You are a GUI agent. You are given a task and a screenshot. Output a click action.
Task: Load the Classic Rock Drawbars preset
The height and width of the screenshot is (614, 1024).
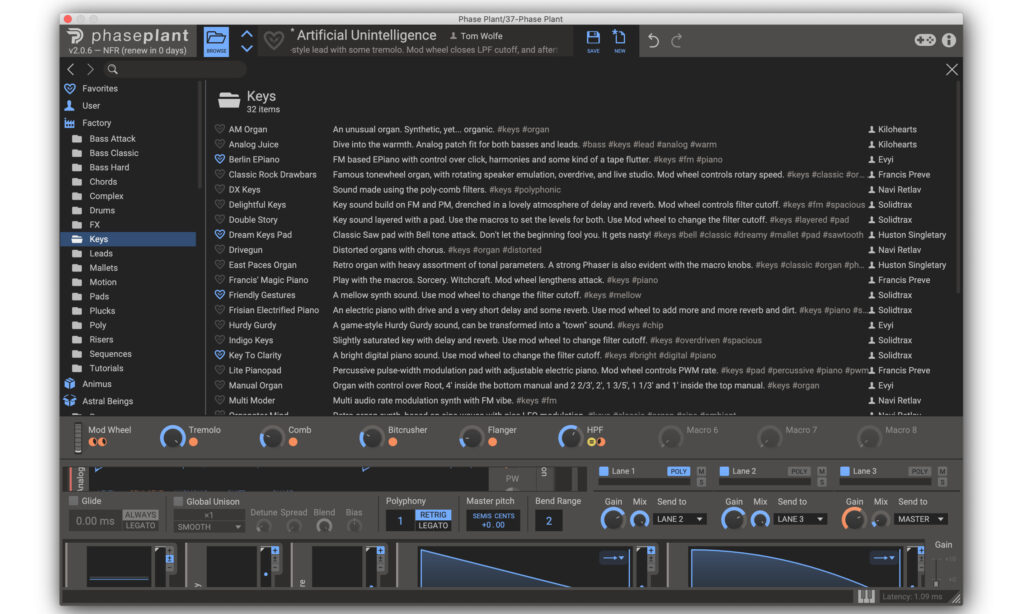click(272, 174)
